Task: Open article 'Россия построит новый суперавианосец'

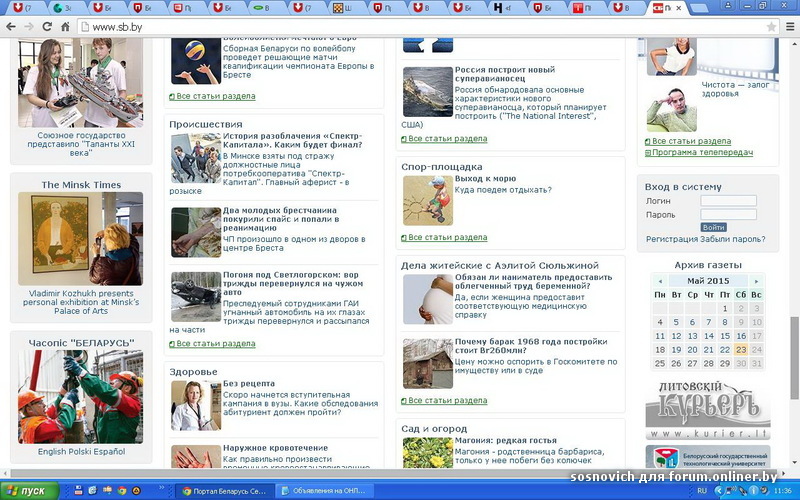Action: 505,74
